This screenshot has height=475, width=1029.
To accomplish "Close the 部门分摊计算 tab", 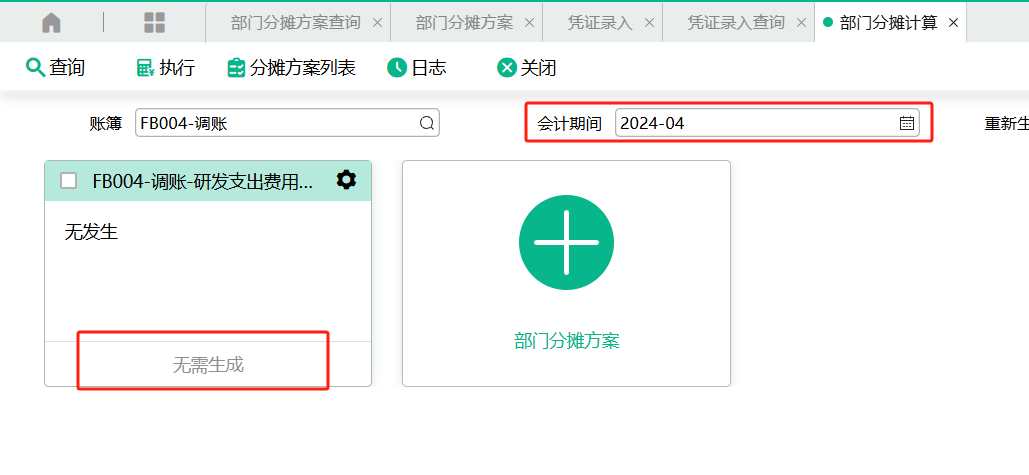I will click(954, 23).
